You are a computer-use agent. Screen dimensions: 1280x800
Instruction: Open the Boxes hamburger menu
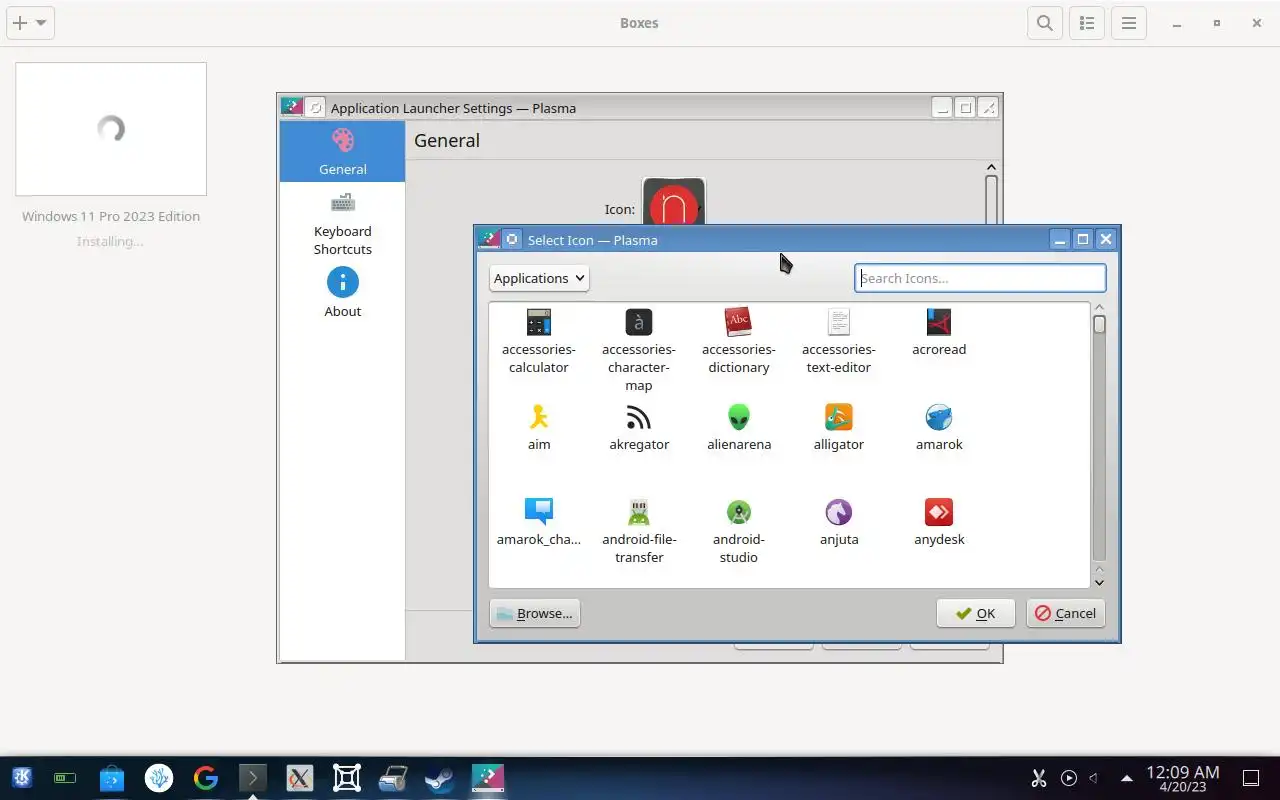[x=1129, y=23]
